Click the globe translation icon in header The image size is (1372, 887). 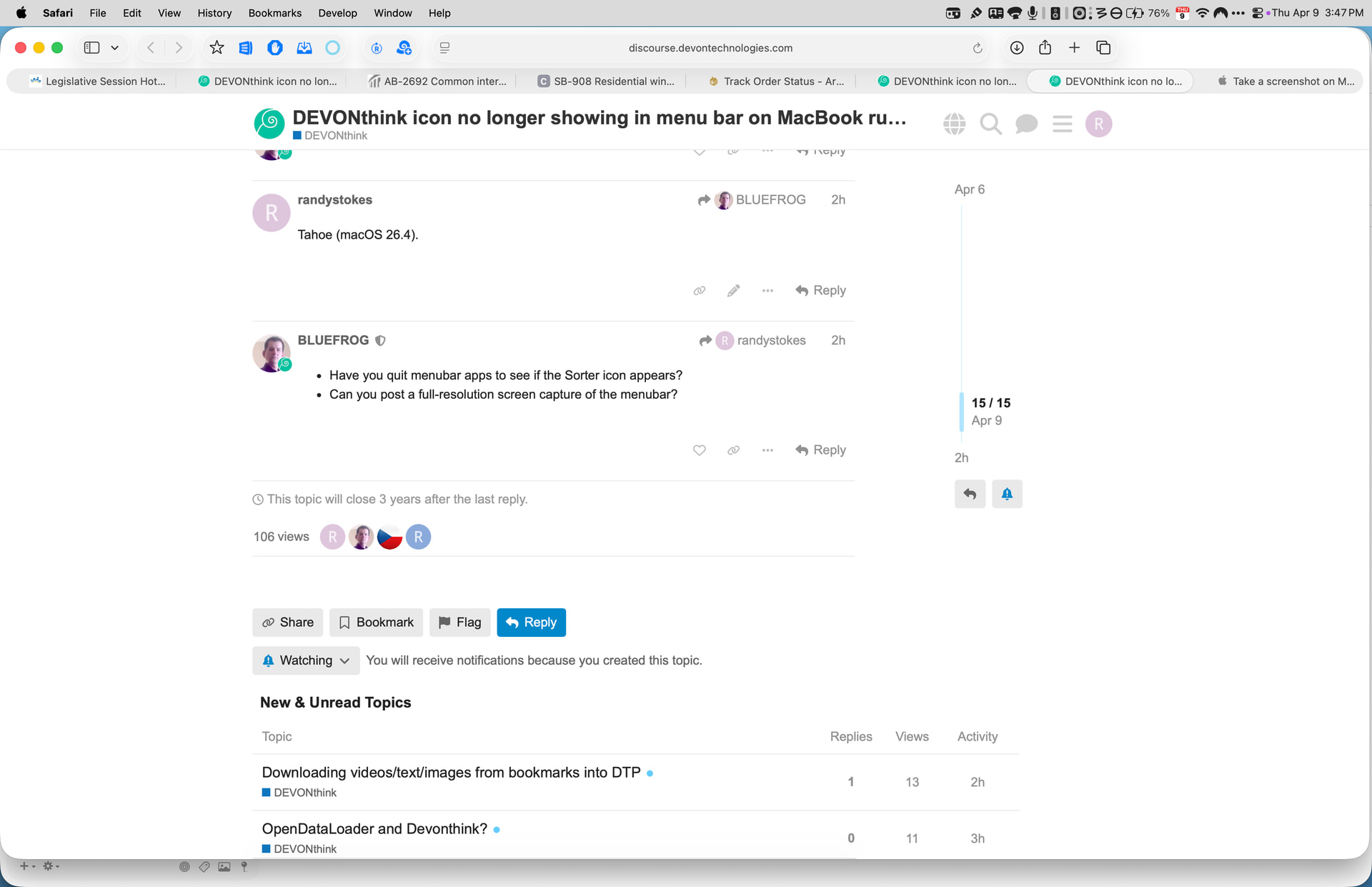pyautogui.click(x=954, y=124)
